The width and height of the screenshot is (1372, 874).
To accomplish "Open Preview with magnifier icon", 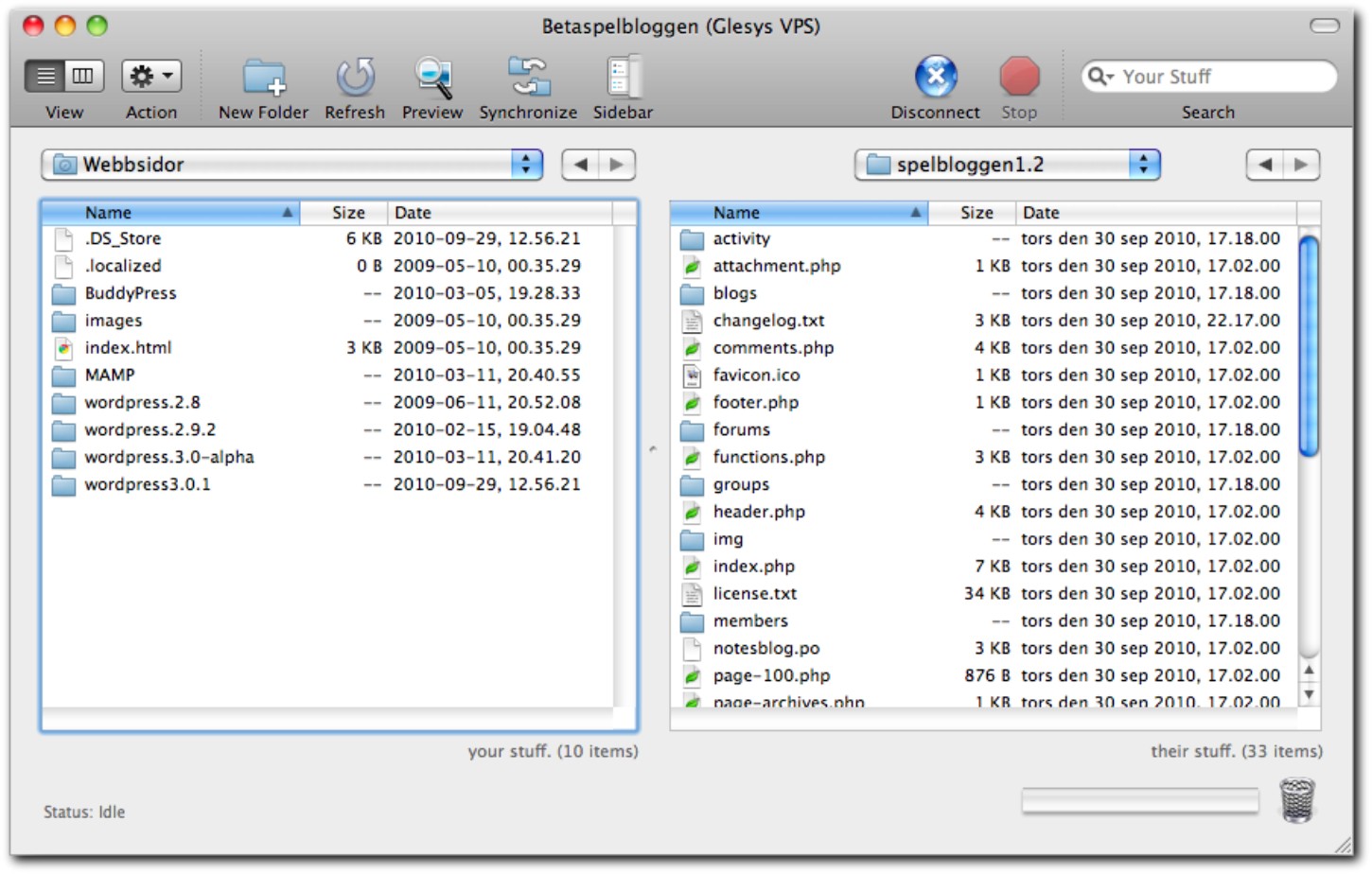I will click(x=433, y=78).
